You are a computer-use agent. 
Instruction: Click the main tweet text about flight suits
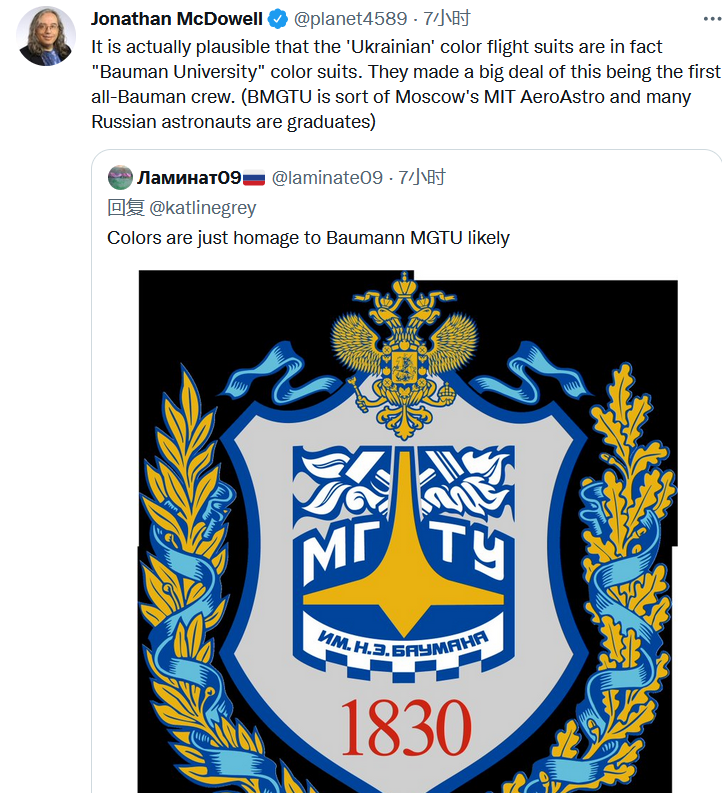[400, 84]
